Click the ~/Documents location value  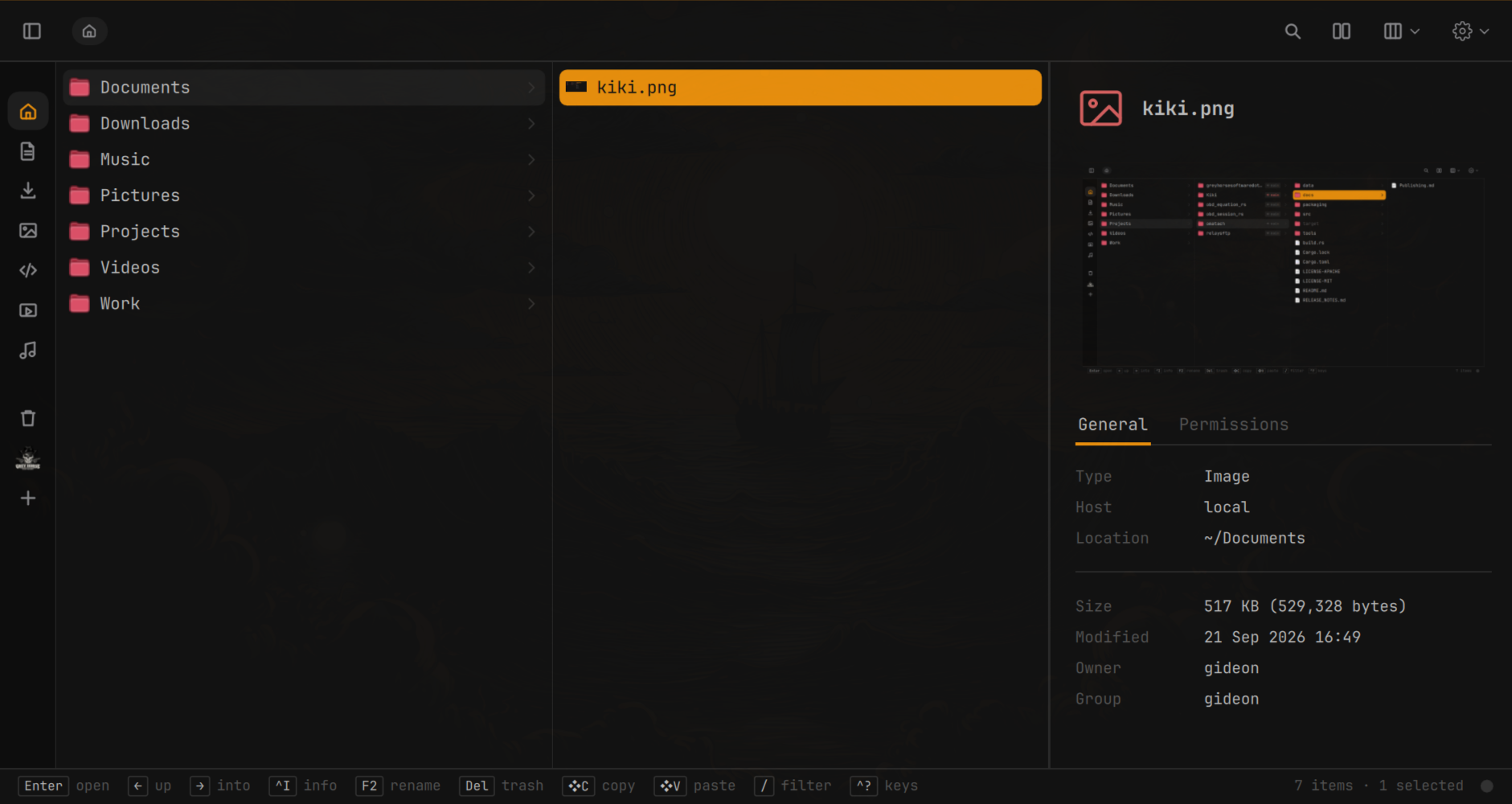coord(1254,539)
